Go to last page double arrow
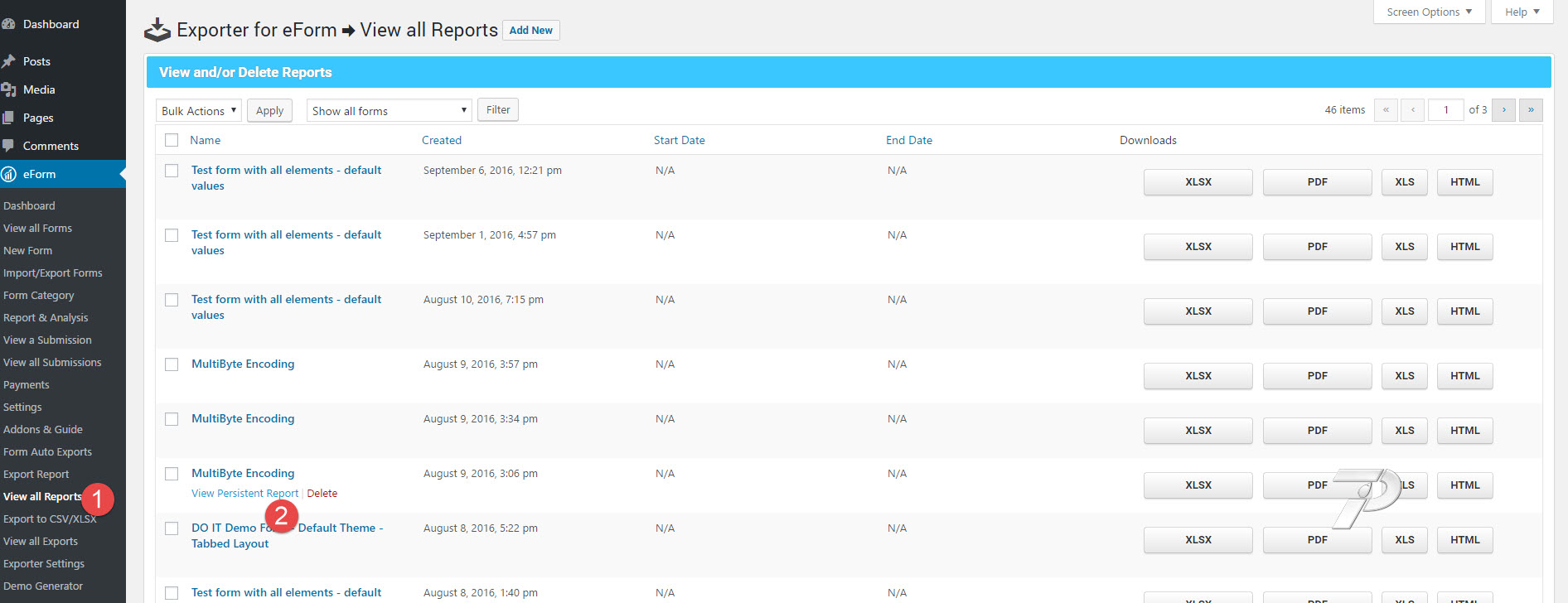The height and width of the screenshot is (603, 1568). pos(1531,109)
